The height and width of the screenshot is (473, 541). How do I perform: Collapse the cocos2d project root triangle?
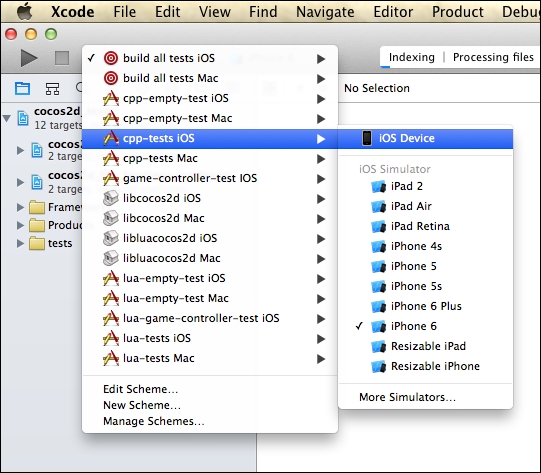7,119
